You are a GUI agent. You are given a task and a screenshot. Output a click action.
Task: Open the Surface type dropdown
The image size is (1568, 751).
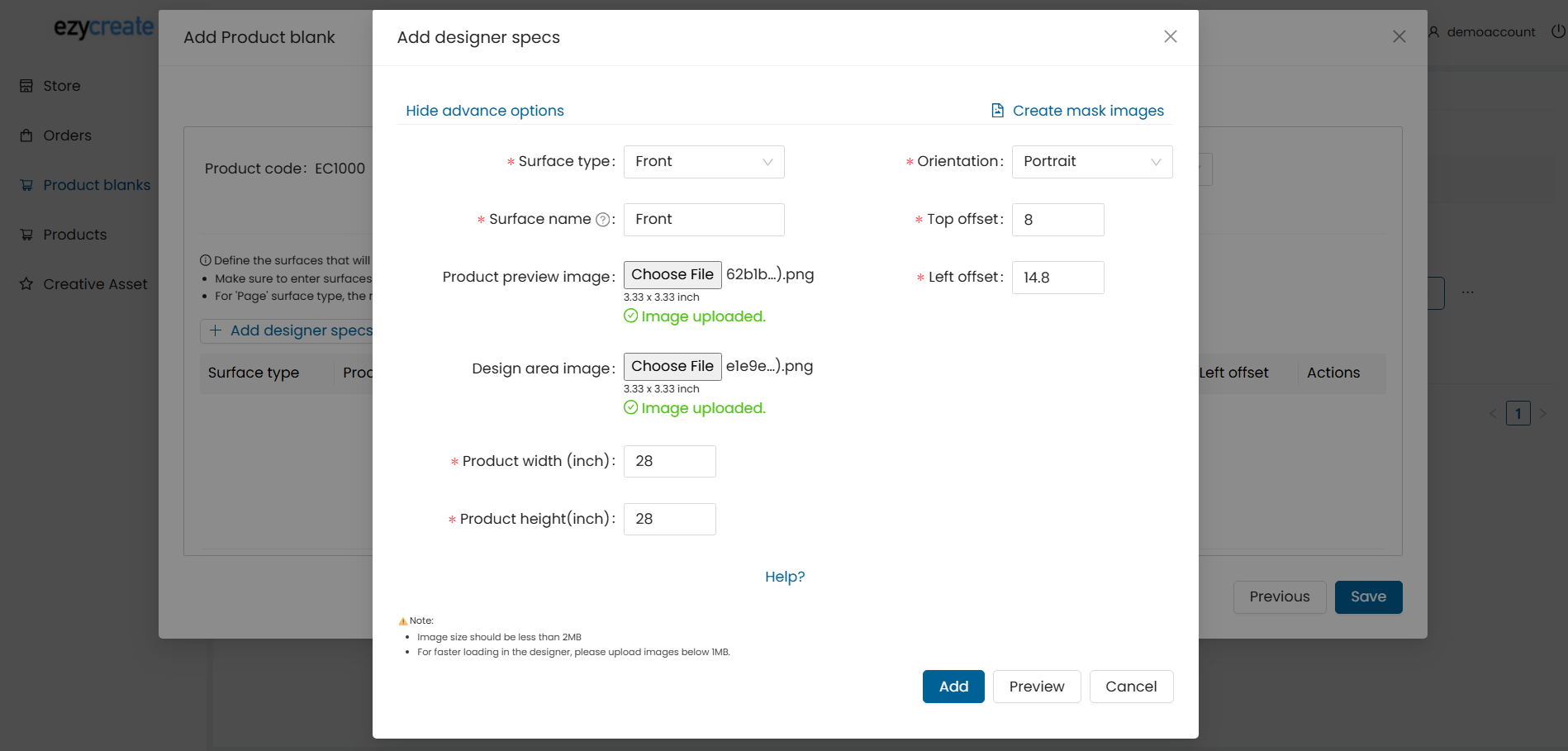coord(703,162)
